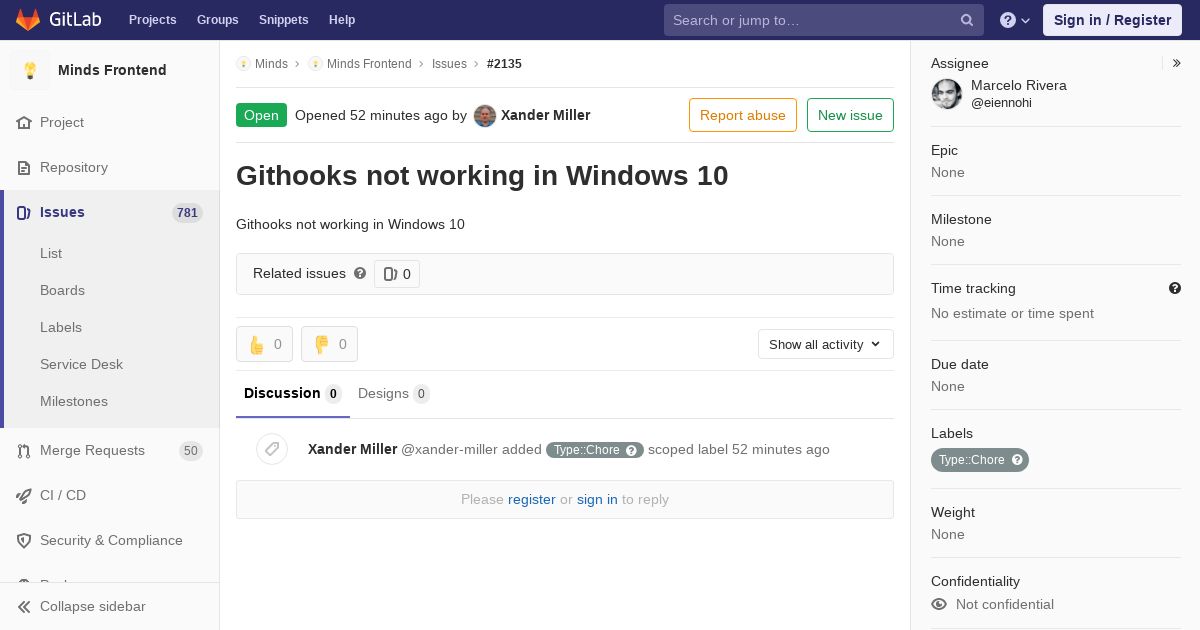Click the Report abuse button
The height and width of the screenshot is (630, 1200).
point(743,115)
